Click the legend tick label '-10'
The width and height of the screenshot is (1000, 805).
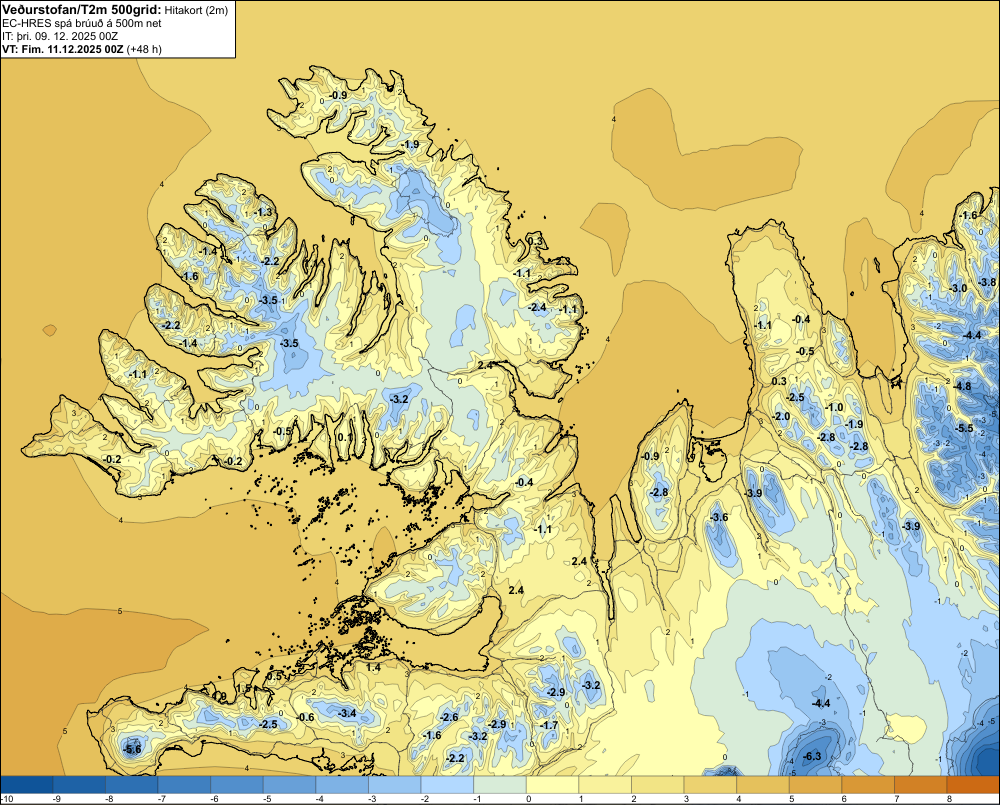pyautogui.click(x=7, y=799)
